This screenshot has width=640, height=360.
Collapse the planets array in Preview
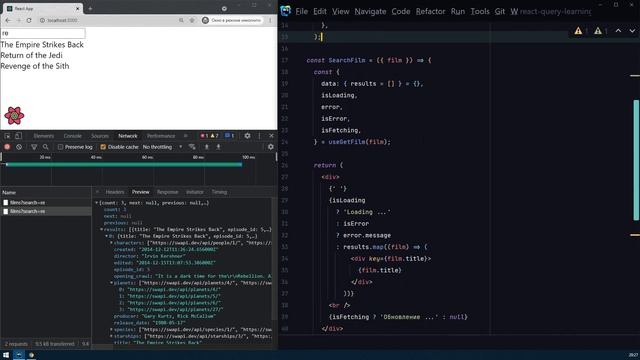pyautogui.click(x=111, y=282)
